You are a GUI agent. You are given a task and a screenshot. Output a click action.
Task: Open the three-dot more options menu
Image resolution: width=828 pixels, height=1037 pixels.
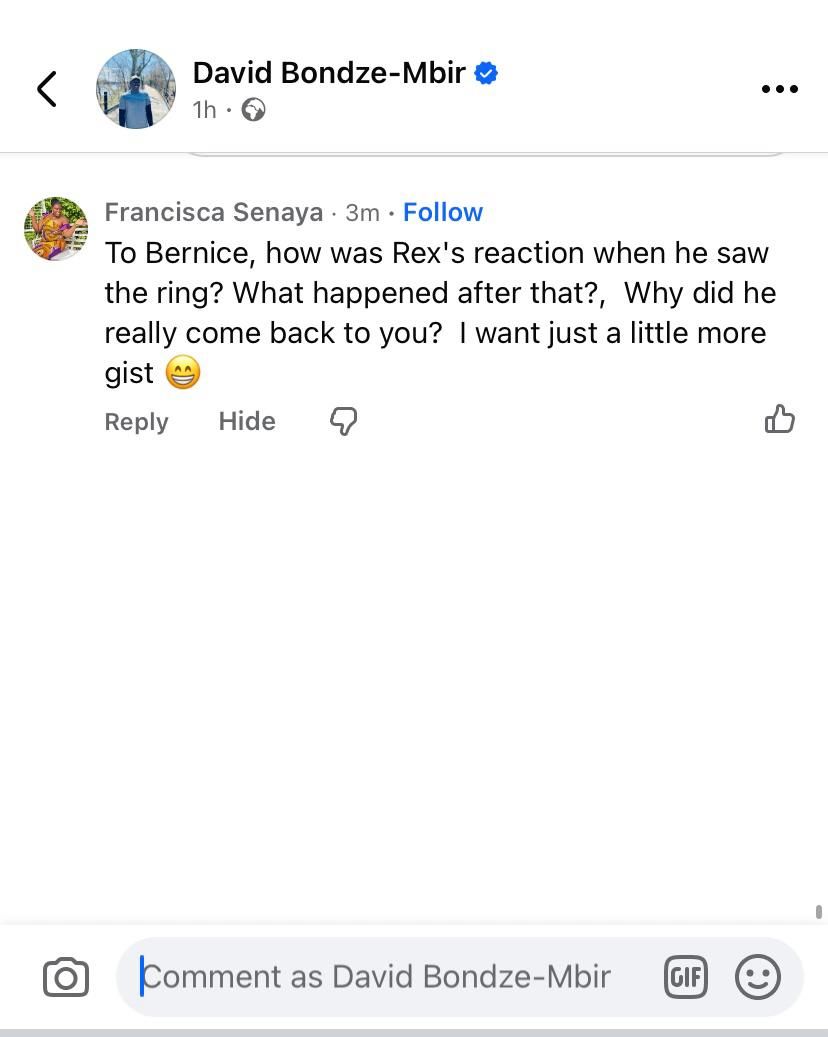779,89
